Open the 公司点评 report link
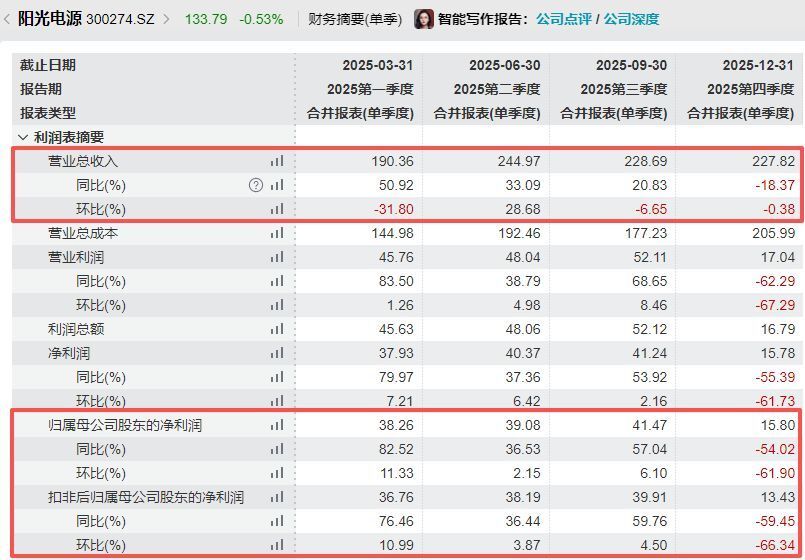The width and height of the screenshot is (805, 560). click(564, 20)
